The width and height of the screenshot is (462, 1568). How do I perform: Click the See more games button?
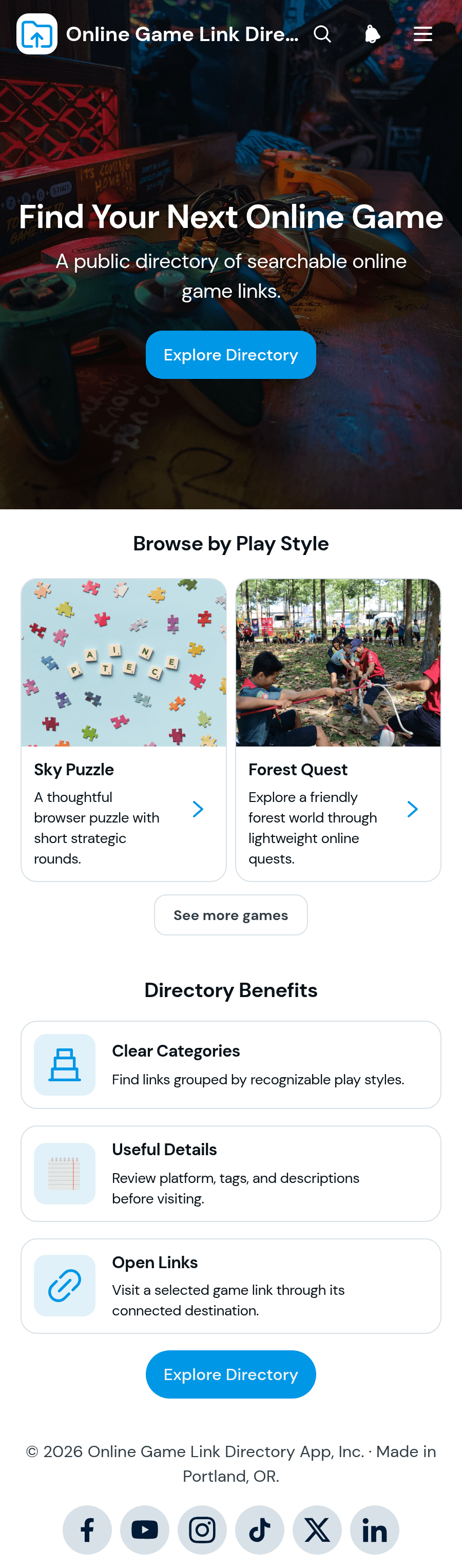click(x=230, y=915)
